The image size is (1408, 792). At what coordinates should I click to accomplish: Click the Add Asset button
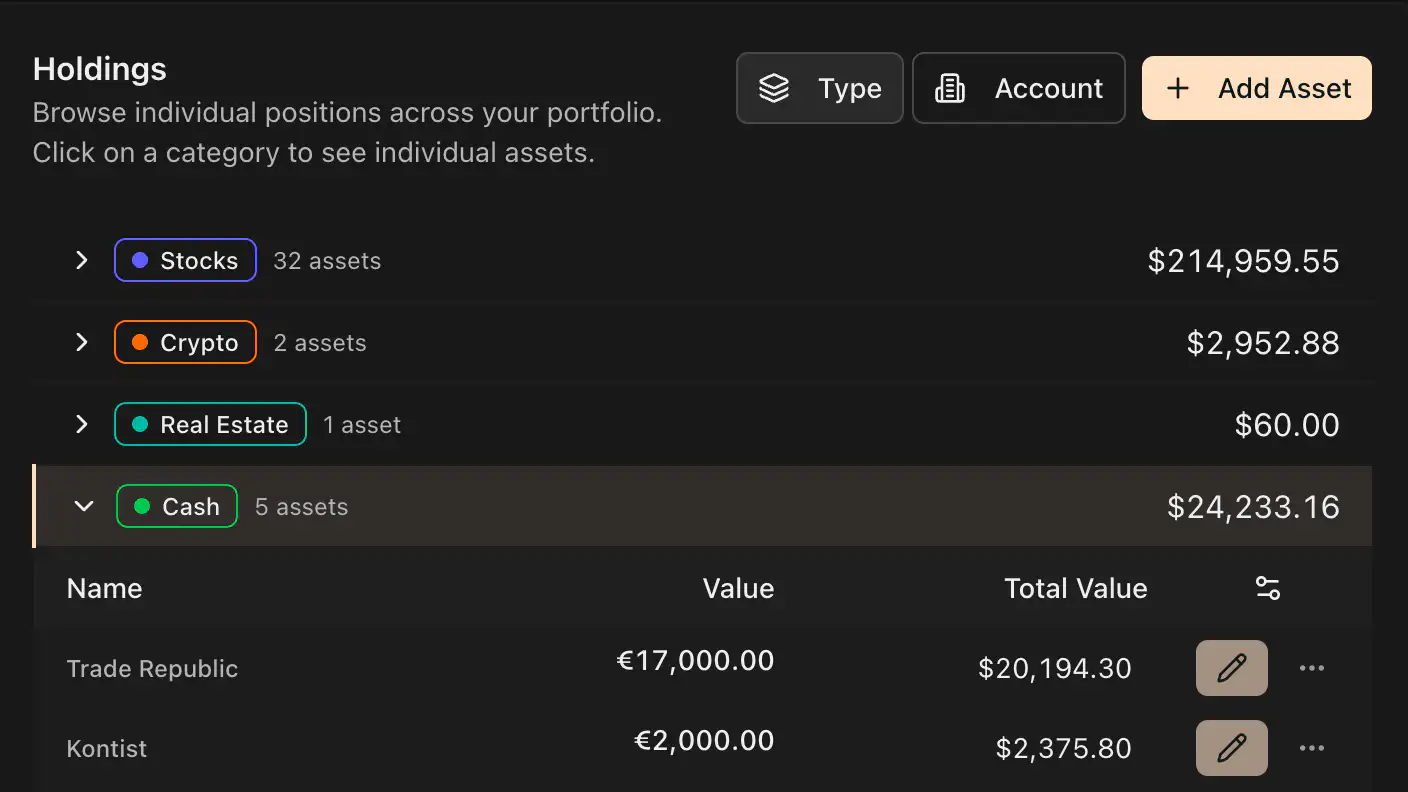tap(1256, 88)
